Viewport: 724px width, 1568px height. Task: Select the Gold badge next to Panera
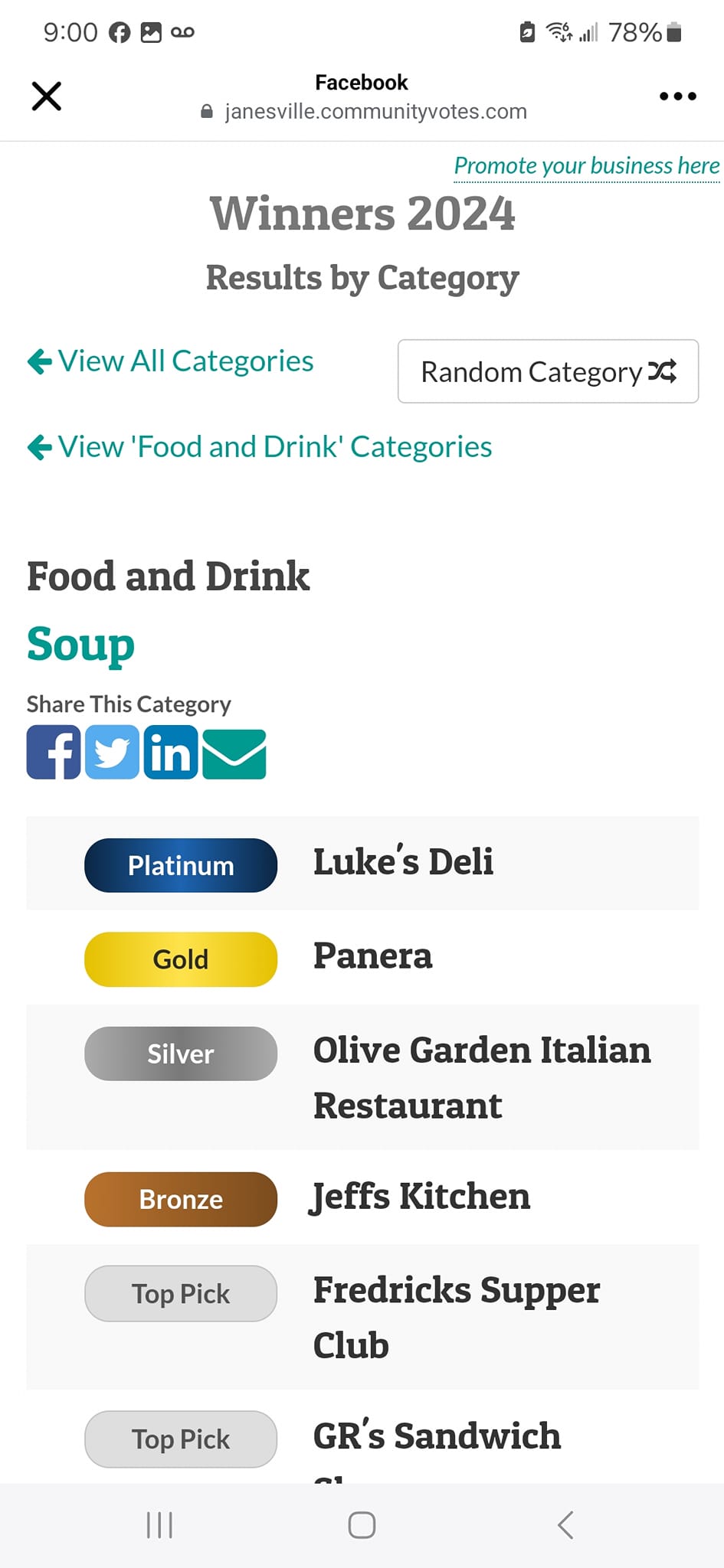click(181, 959)
